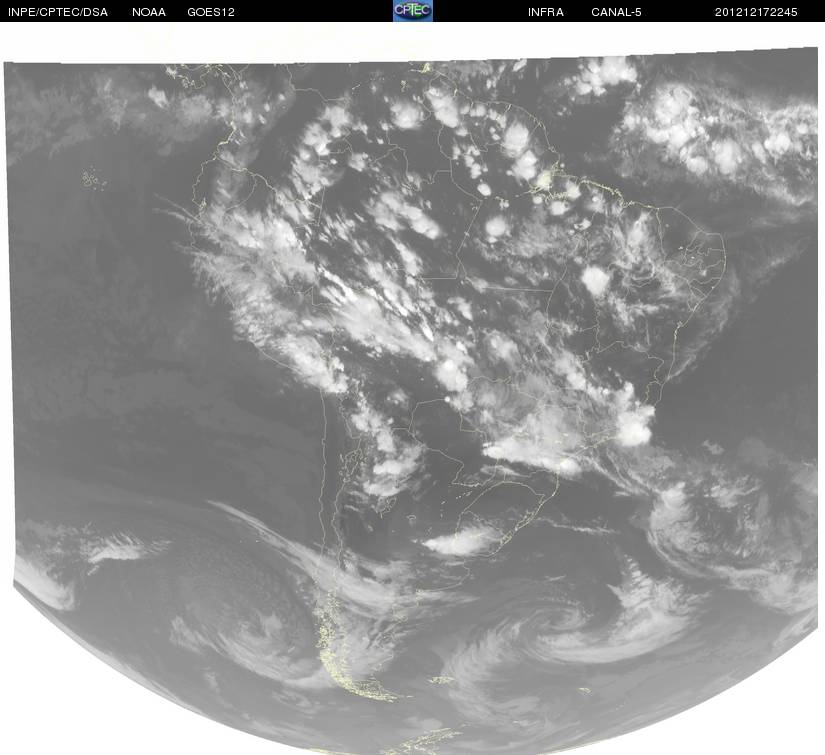Click the satellite infrared image of South America
Screen dimensions: 825x755
tap(412, 400)
